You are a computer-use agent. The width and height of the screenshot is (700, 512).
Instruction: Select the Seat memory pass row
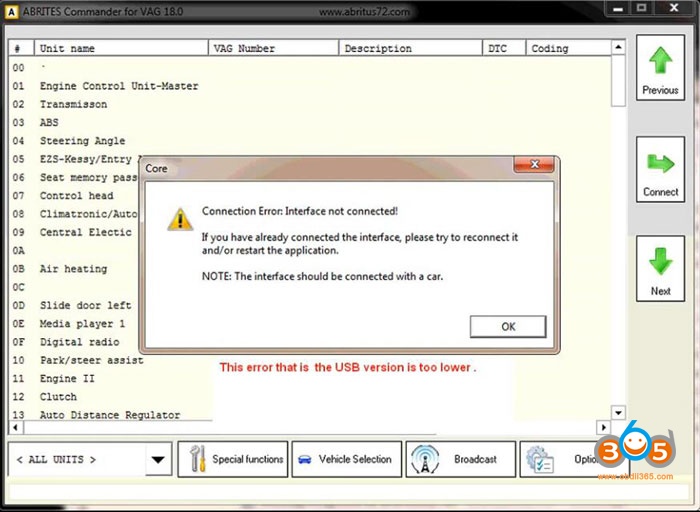coord(76,177)
